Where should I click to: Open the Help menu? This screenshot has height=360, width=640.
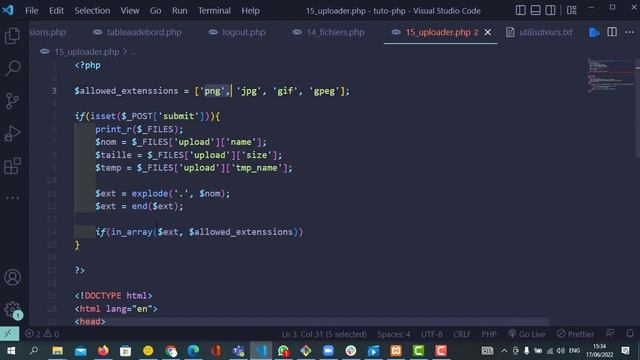click(x=250, y=11)
